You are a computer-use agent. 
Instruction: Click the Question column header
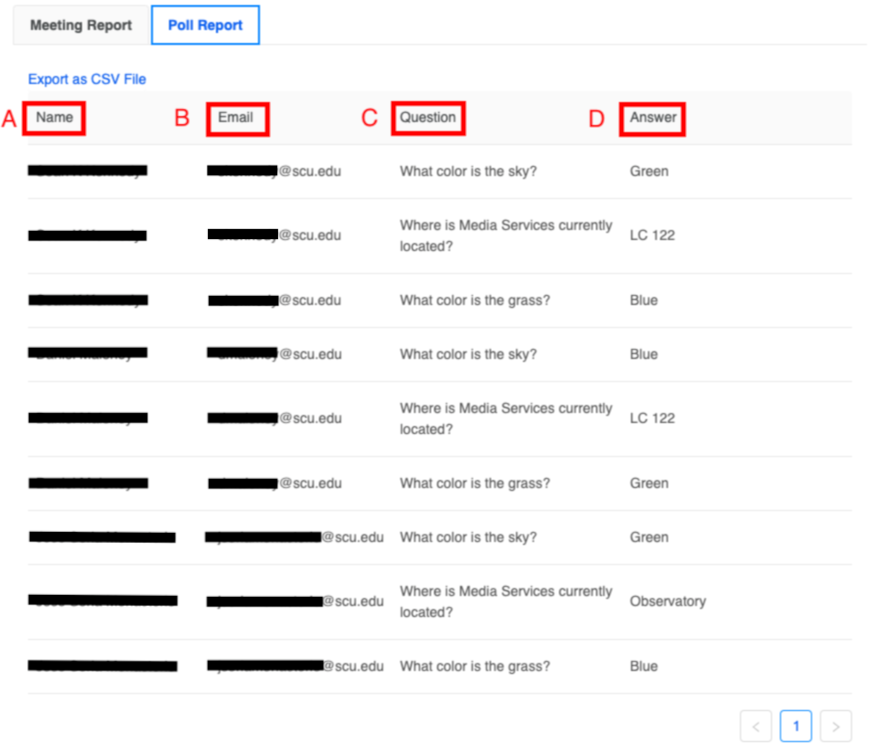click(x=428, y=118)
